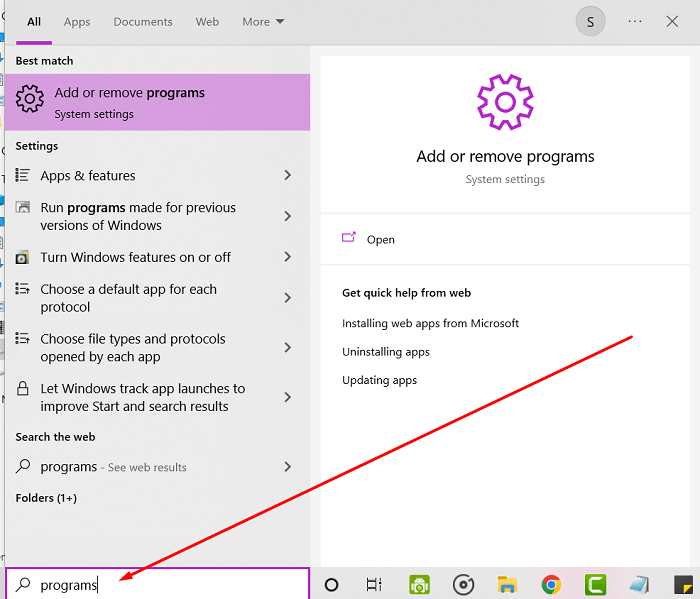The image size is (700, 599).
Task: Open Task View on the taskbar
Action: coord(374,584)
